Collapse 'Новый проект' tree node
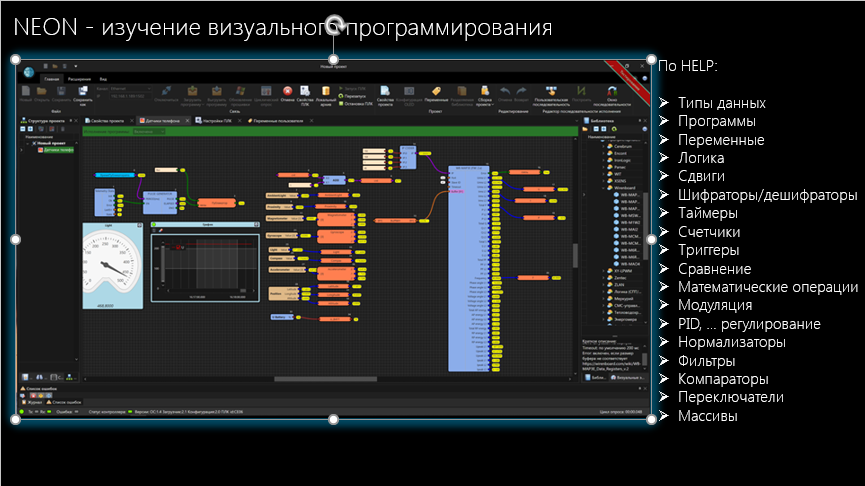865x486 pixels. point(26,143)
